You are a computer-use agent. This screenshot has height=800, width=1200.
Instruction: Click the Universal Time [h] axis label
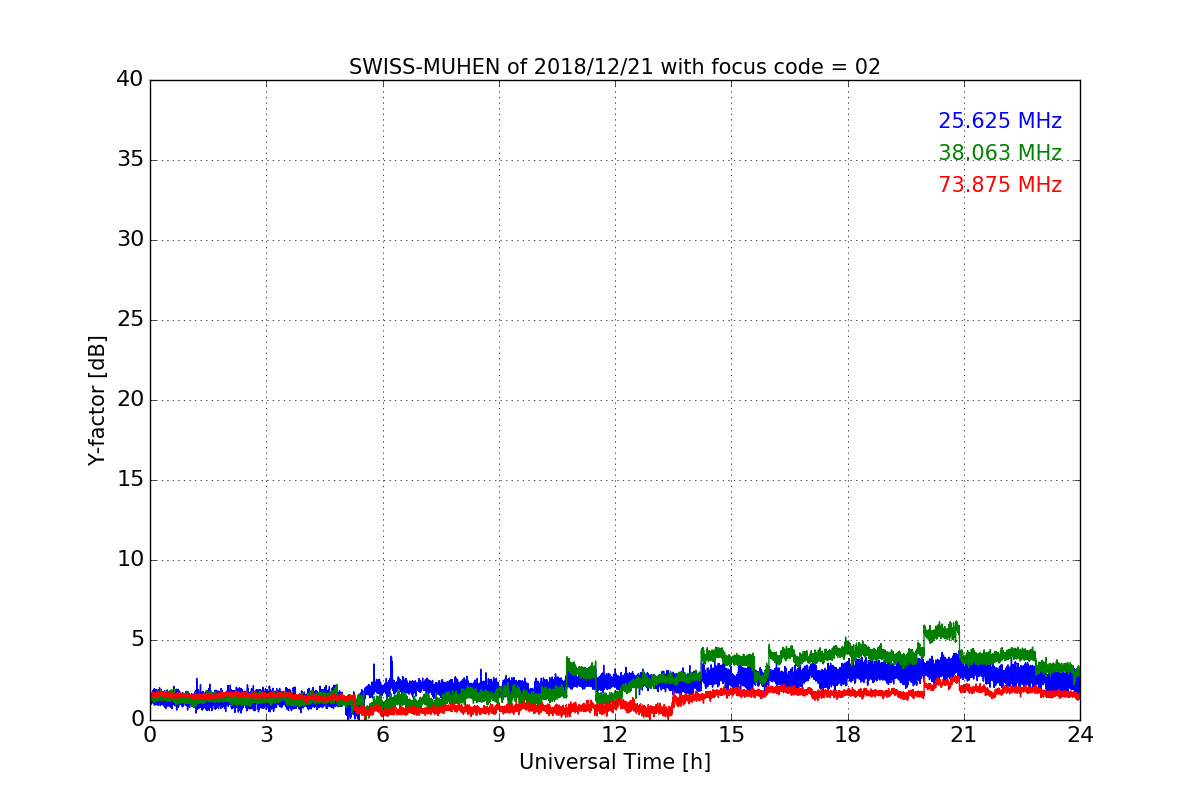(614, 762)
